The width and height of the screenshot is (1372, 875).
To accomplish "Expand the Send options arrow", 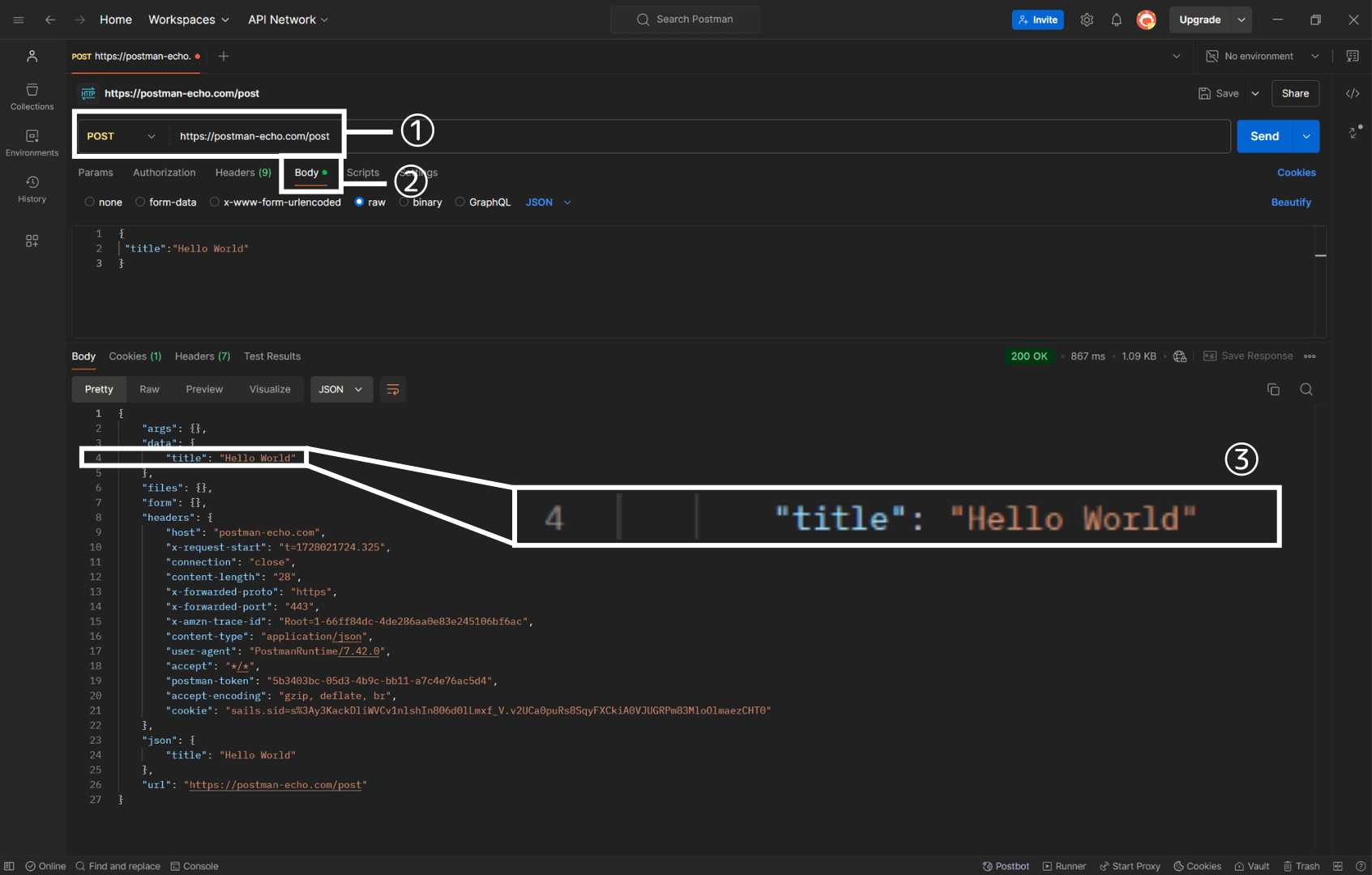I will click(1306, 136).
